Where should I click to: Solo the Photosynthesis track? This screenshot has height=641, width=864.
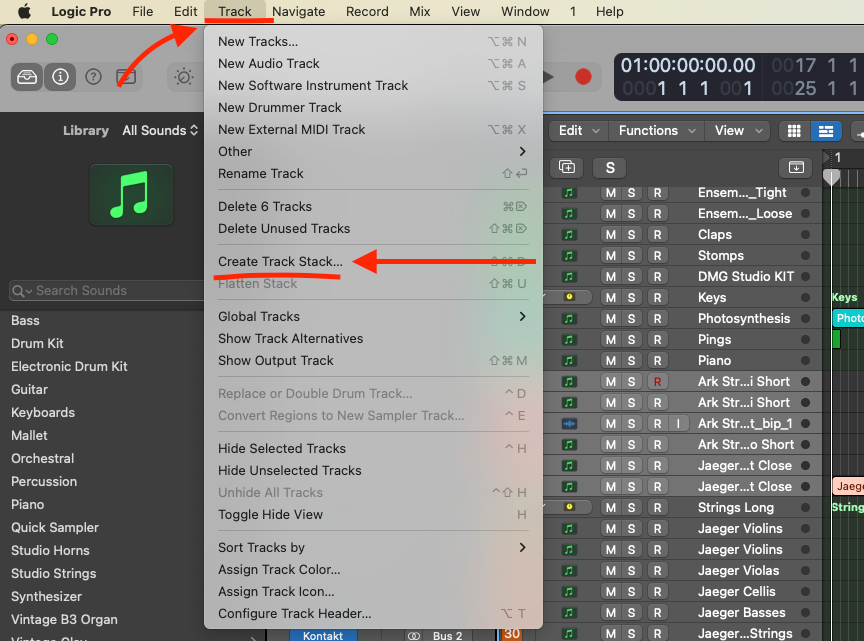[631, 318]
